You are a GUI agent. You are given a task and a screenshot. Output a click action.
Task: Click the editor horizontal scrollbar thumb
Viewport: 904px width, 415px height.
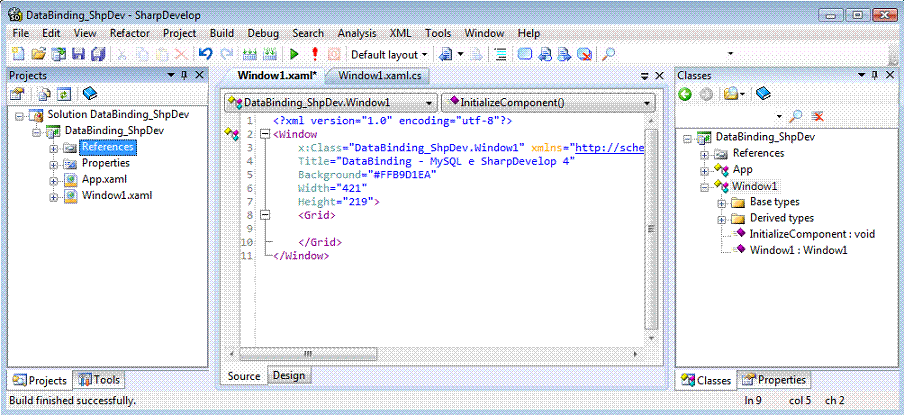[x=307, y=353]
